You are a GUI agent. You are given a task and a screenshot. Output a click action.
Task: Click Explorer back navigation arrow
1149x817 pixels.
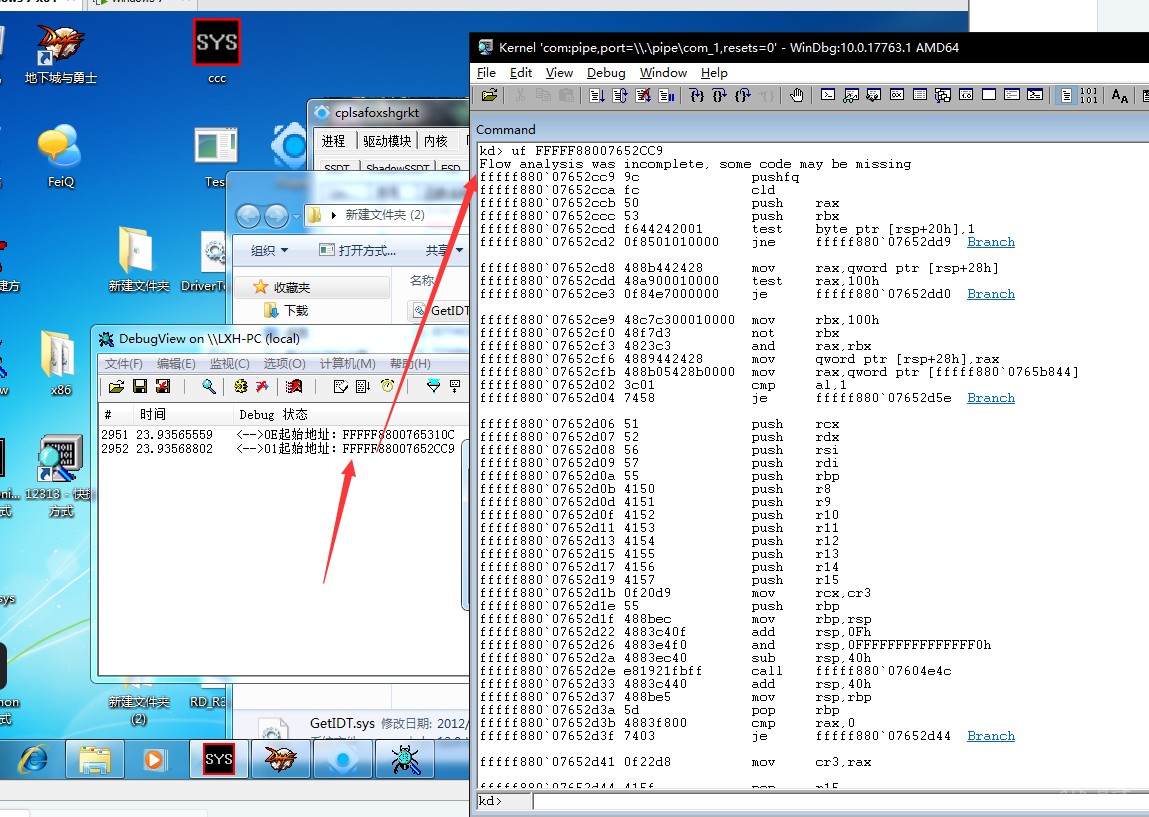click(248, 215)
